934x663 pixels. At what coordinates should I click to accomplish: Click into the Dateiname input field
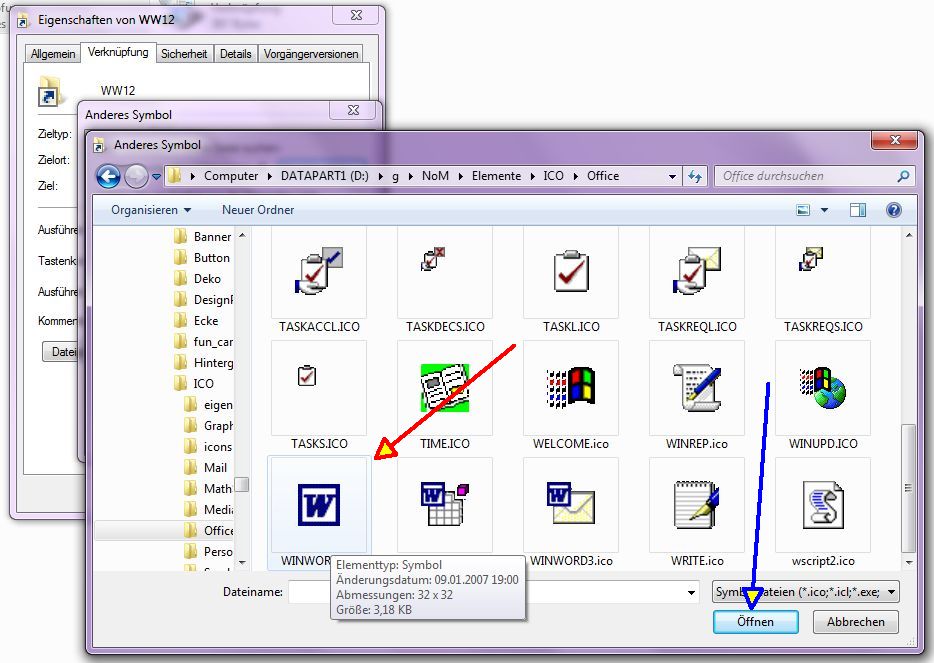[x=494, y=592]
